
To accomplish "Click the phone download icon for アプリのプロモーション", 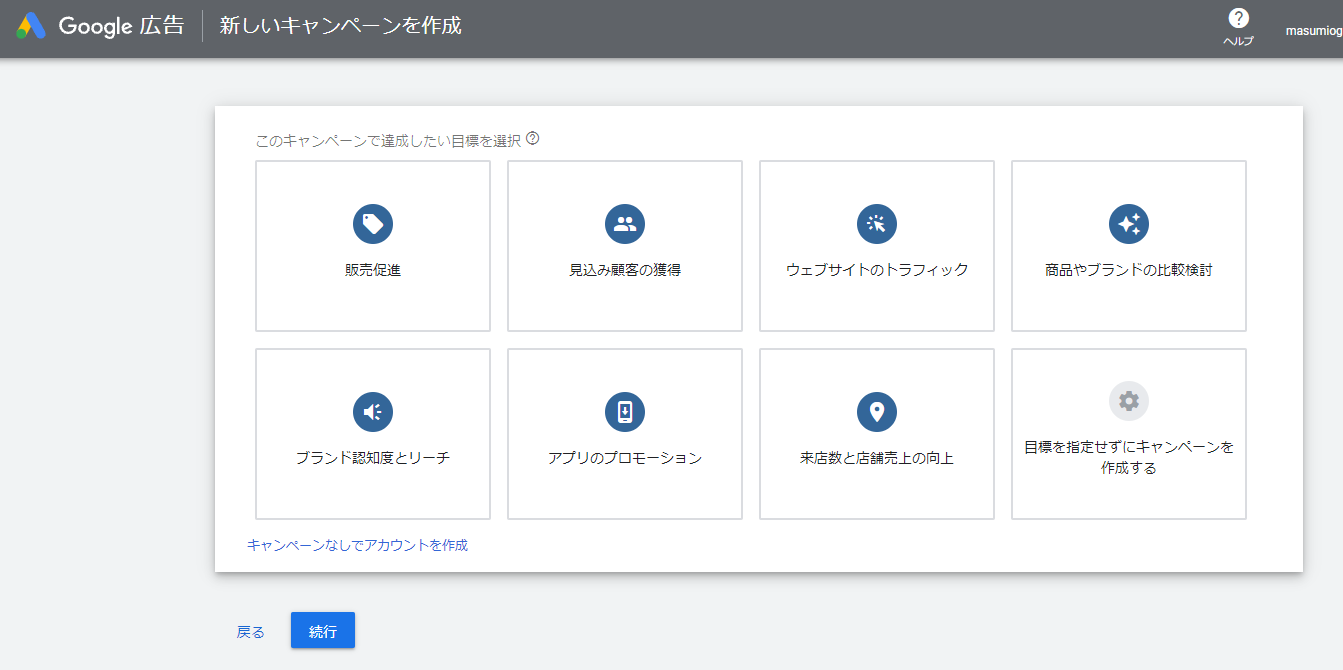I will tap(625, 412).
